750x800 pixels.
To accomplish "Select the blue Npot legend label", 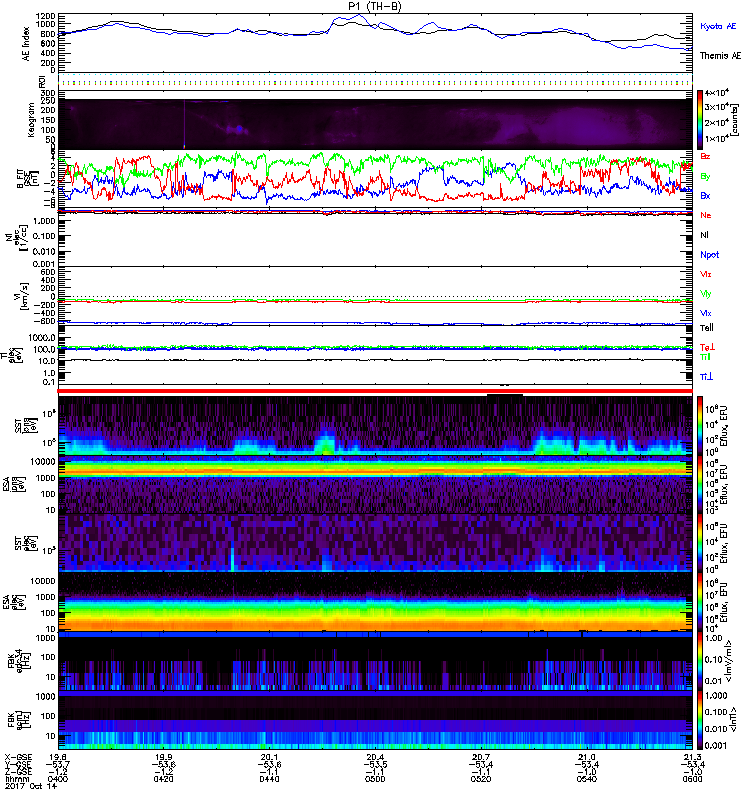I will tap(709, 255).
